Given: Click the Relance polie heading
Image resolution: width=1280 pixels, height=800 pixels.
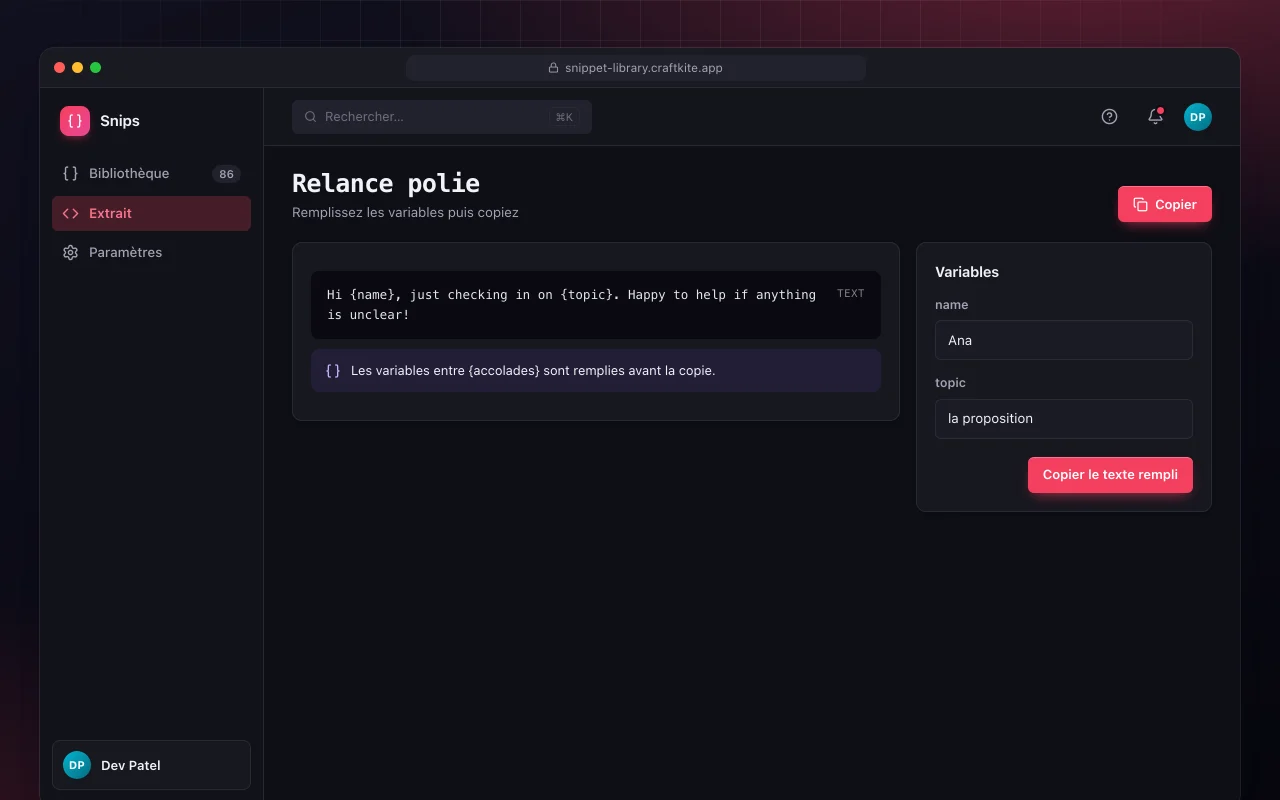Looking at the screenshot, I should click(x=386, y=183).
